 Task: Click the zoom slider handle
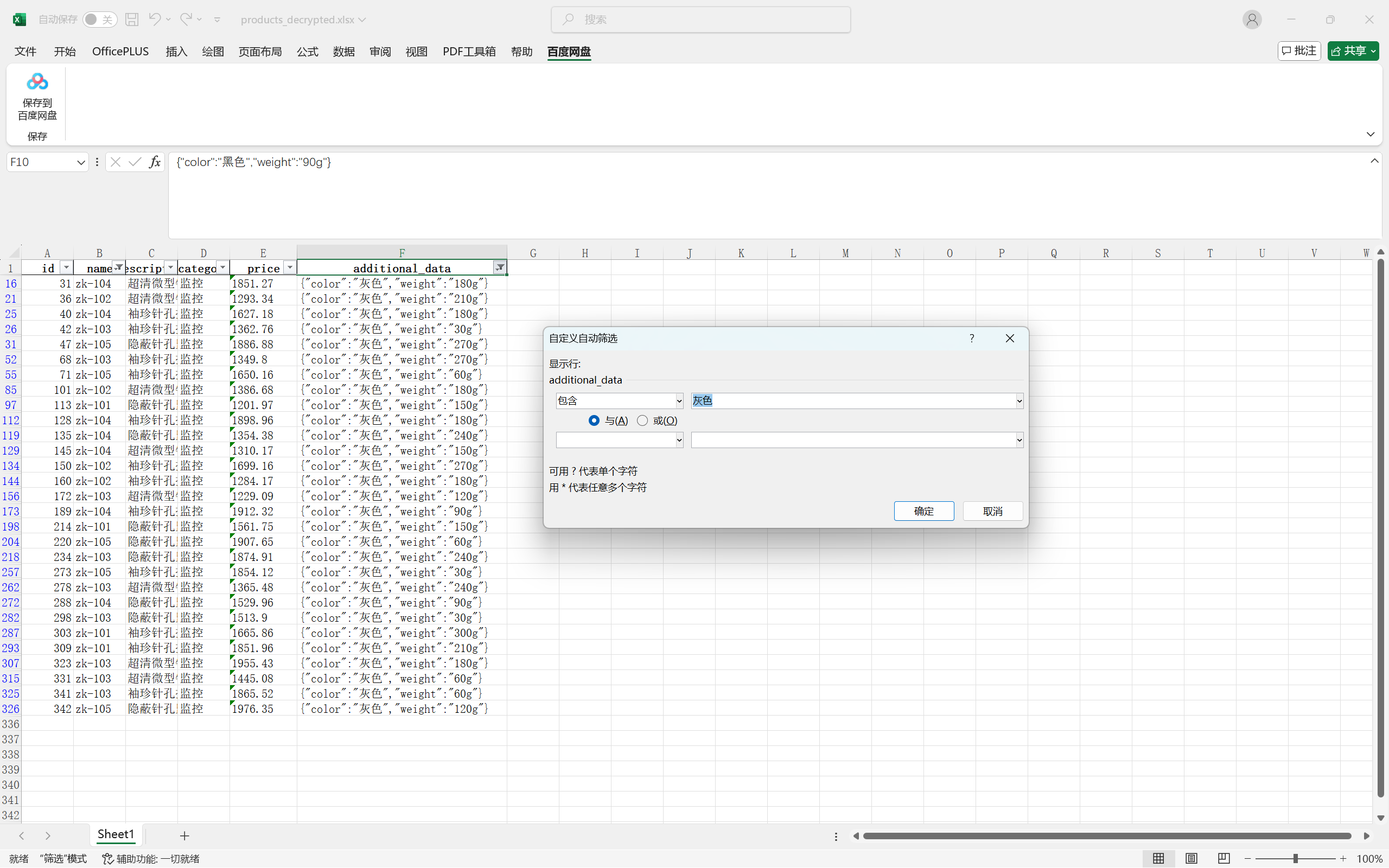click(x=1296, y=858)
